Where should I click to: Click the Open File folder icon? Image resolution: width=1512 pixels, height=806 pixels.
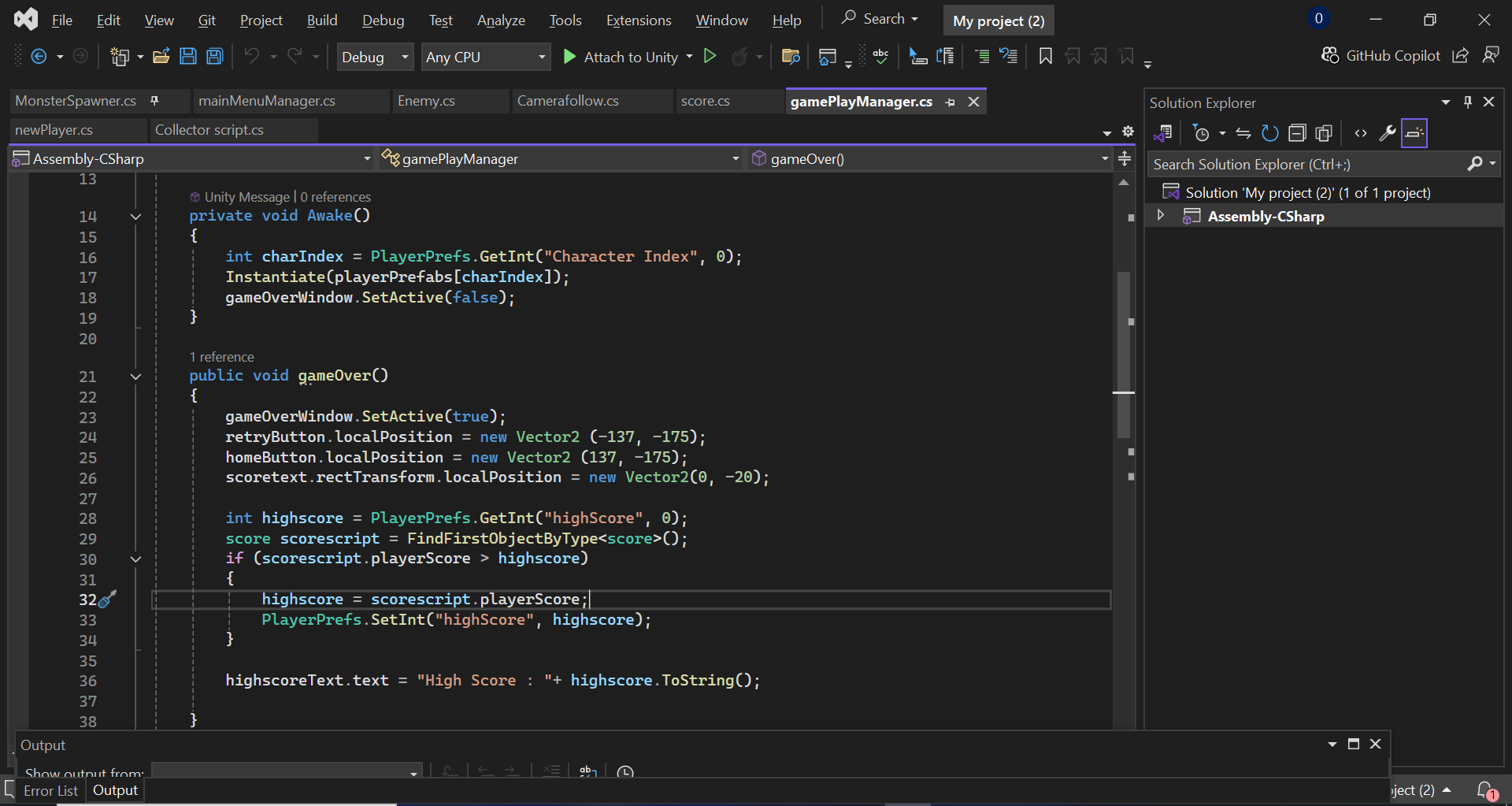pyautogui.click(x=161, y=56)
